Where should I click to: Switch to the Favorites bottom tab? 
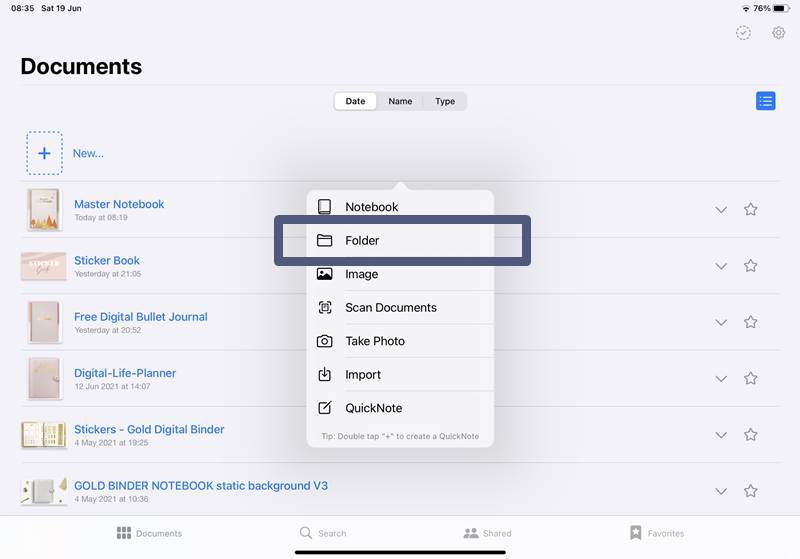657,533
